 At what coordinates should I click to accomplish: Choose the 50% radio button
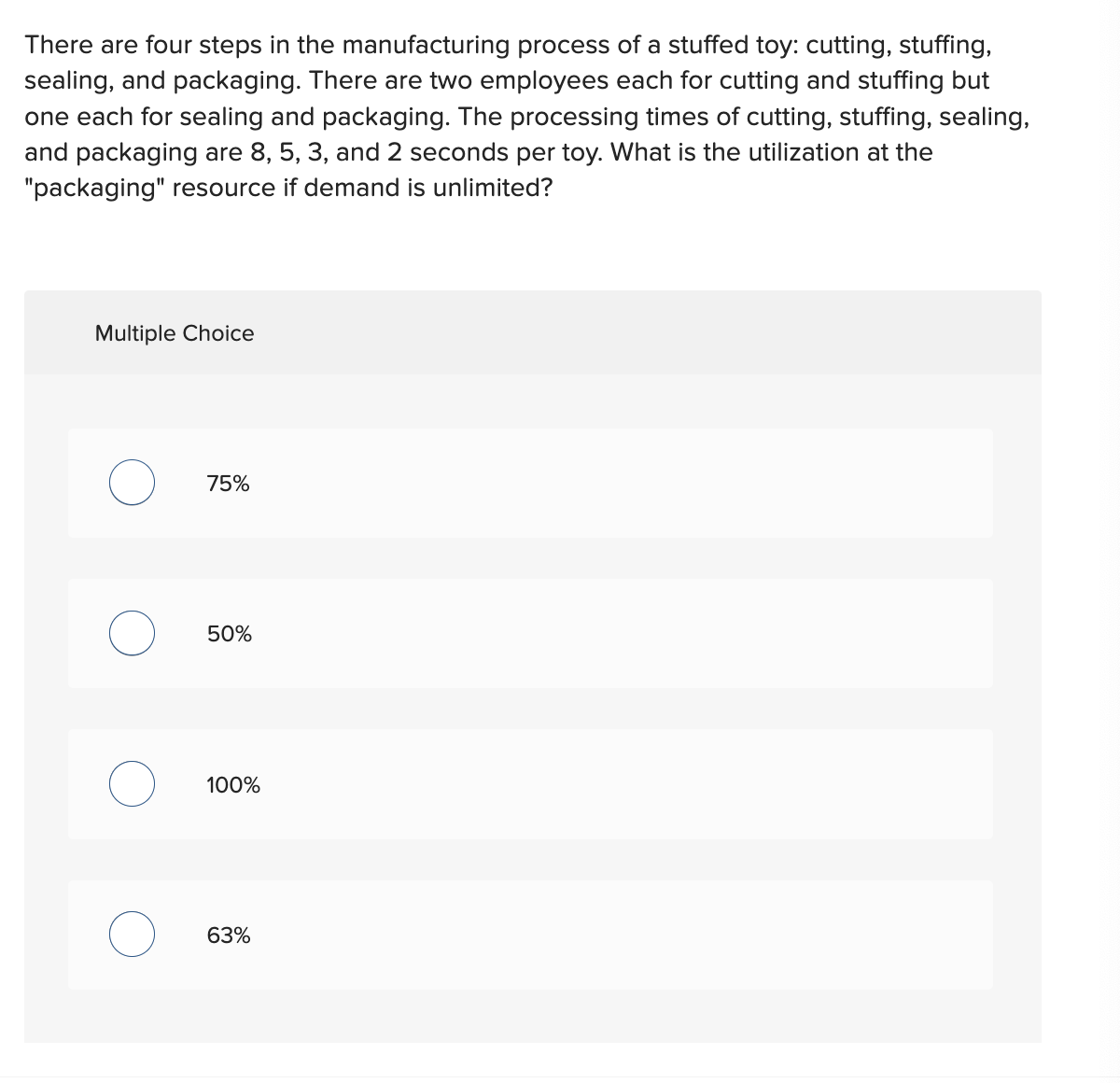point(132,633)
